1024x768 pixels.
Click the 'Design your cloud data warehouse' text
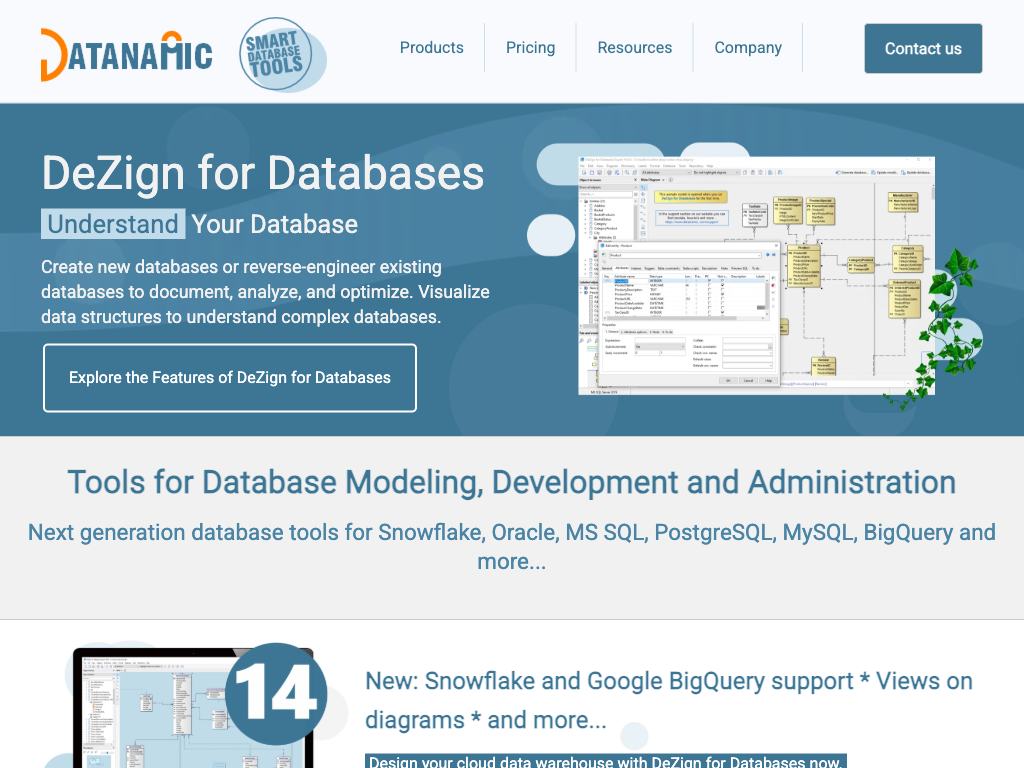[605, 762]
